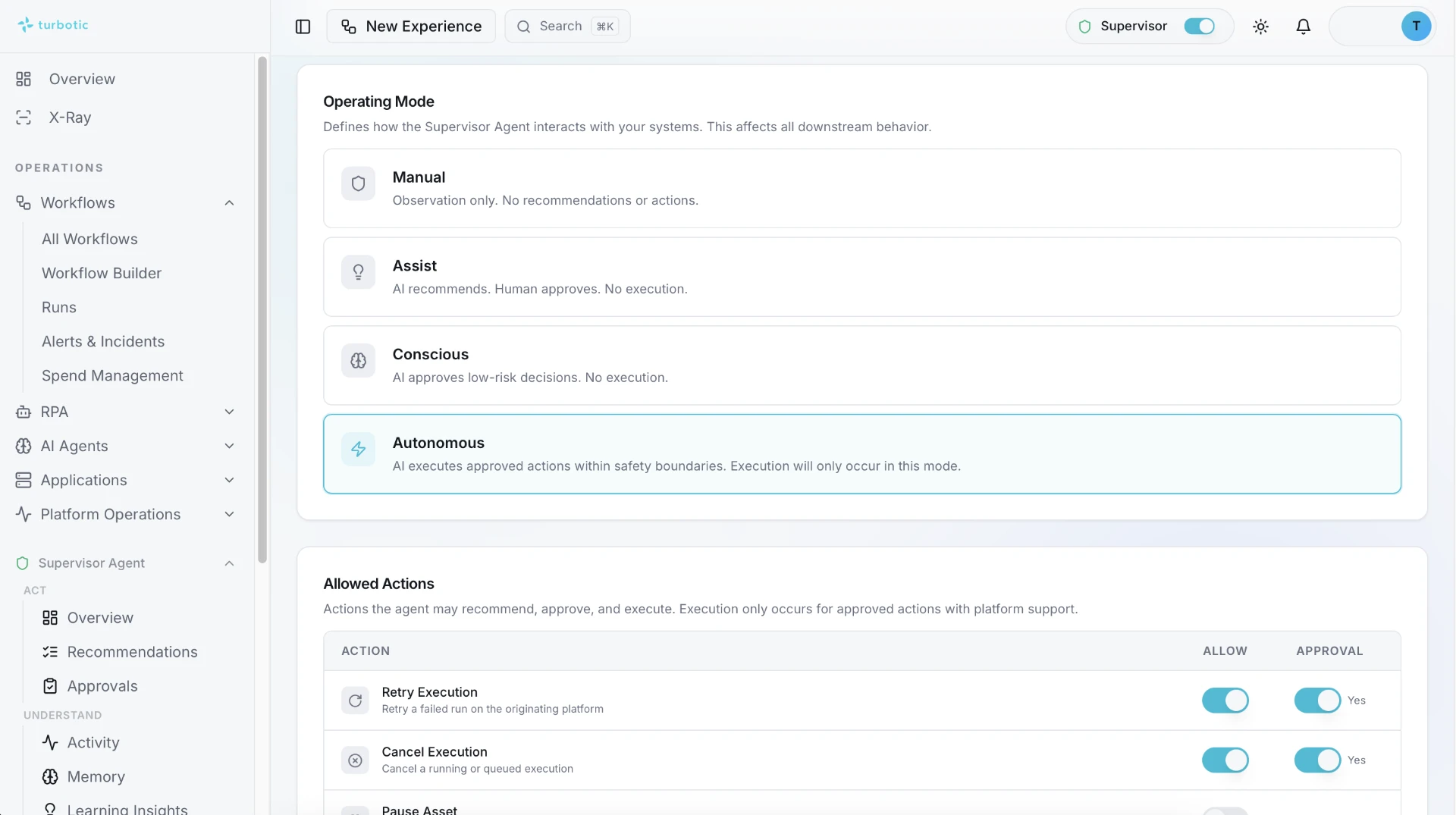Viewport: 1456px width, 815px height.
Task: Click the Memory brain icon in sidebar
Action: pos(50,776)
